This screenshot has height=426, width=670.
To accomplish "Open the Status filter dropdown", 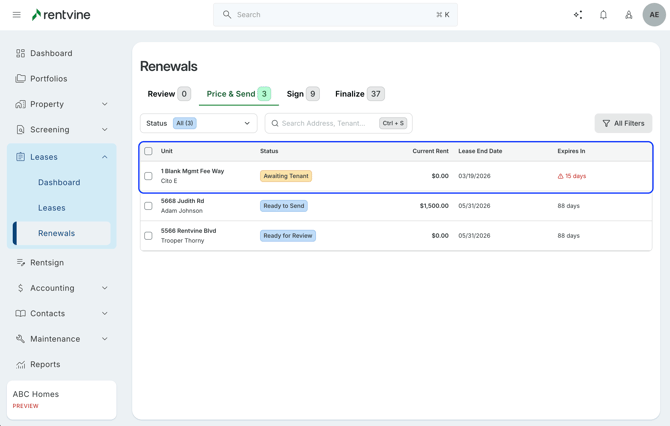I will pos(198,124).
